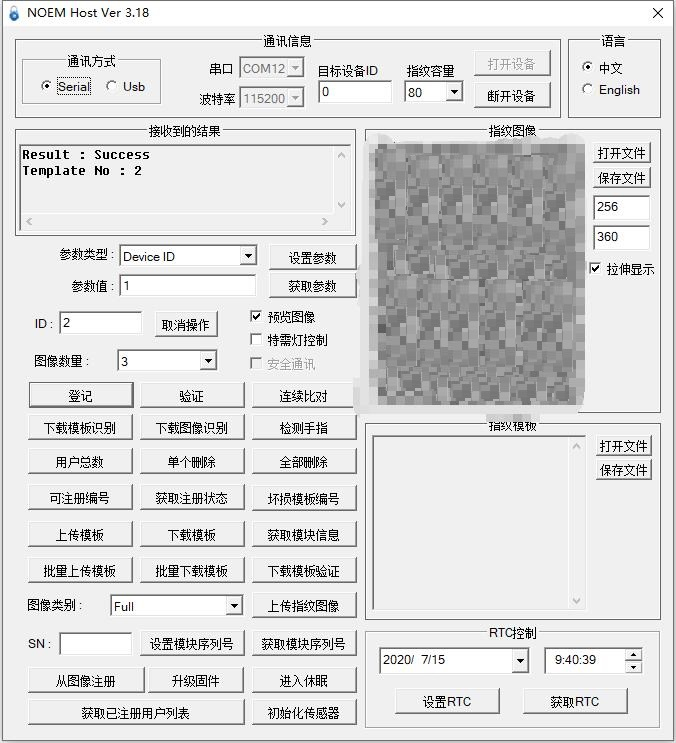This screenshot has height=743, width=676.
Task: Click the NOEM Host app icon
Action: (x=14, y=13)
